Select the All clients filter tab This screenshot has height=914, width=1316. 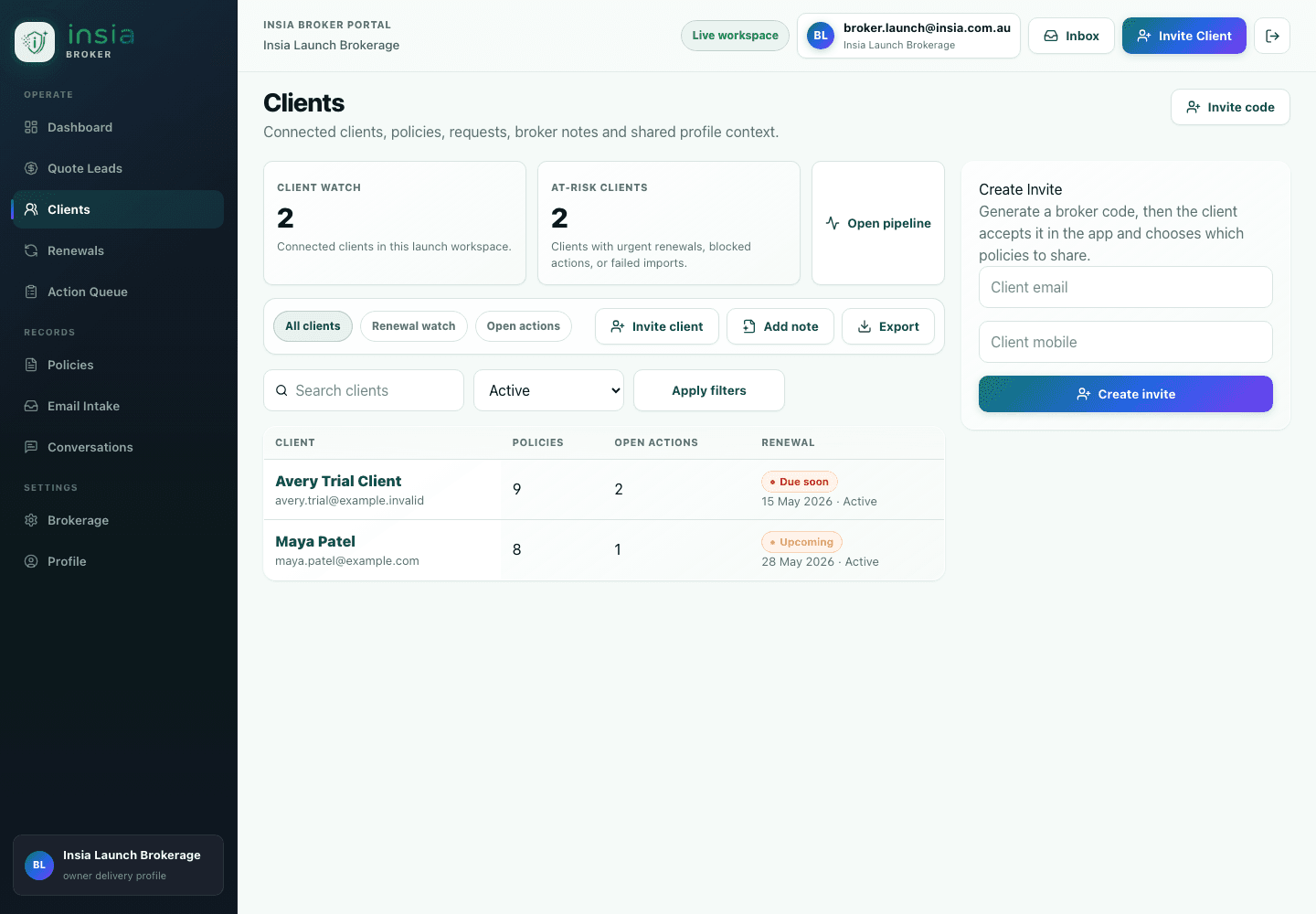click(313, 326)
